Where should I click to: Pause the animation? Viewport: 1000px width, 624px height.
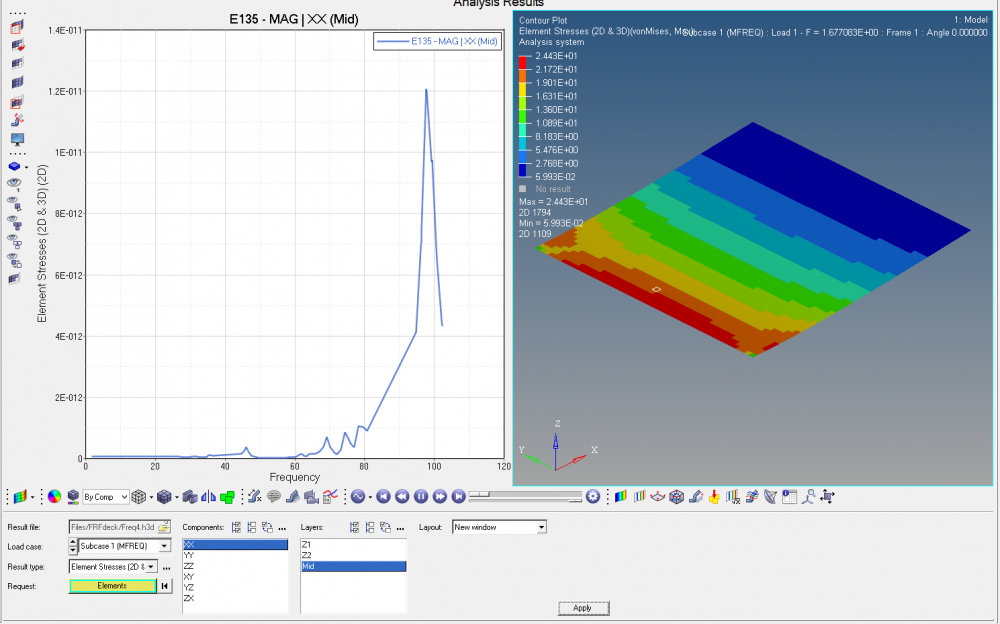point(421,496)
